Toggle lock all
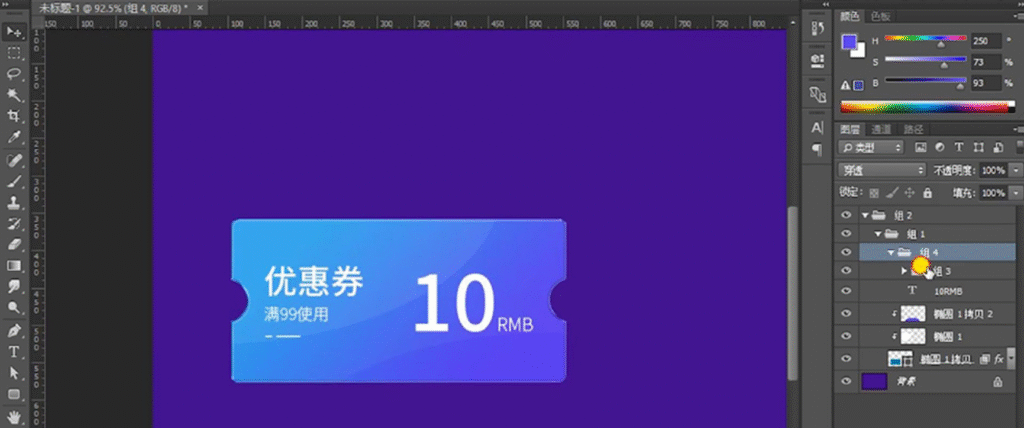Image resolution: width=1024 pixels, height=428 pixels. click(x=927, y=193)
